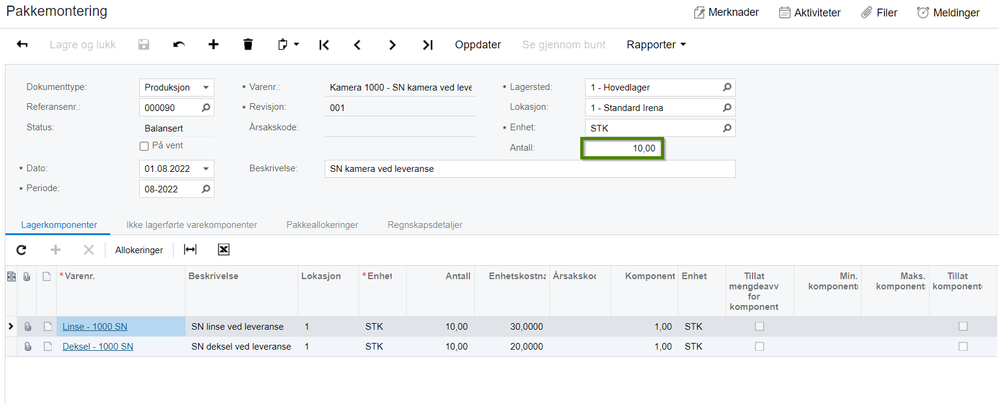Select the Lagerkomponenter tab
Viewport: 999px width, 404px height.
pyautogui.click(x=59, y=225)
